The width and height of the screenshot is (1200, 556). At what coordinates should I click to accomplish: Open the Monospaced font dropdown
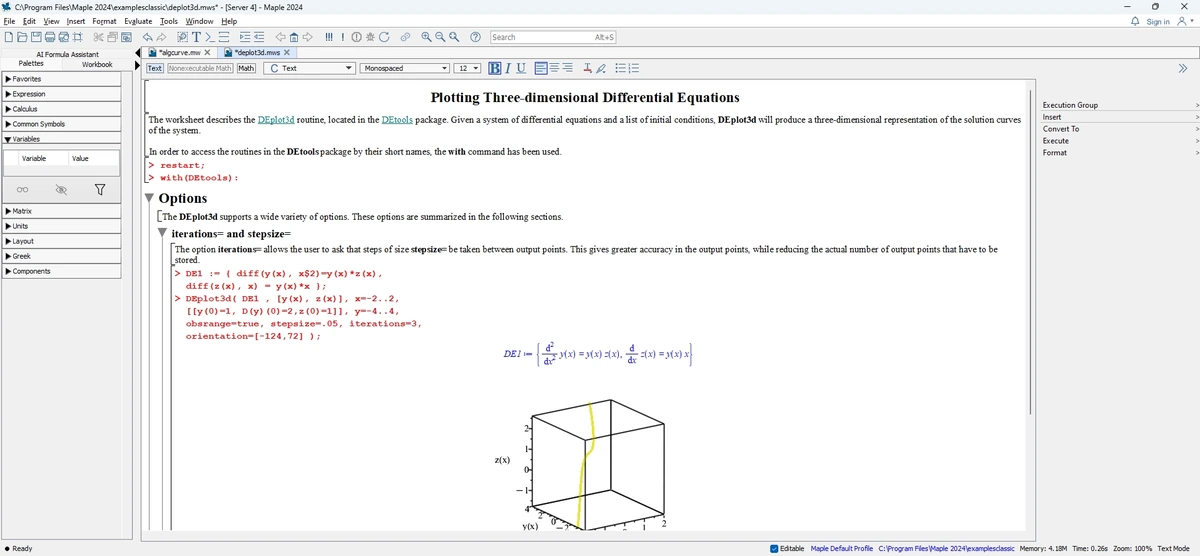[x=406, y=68]
